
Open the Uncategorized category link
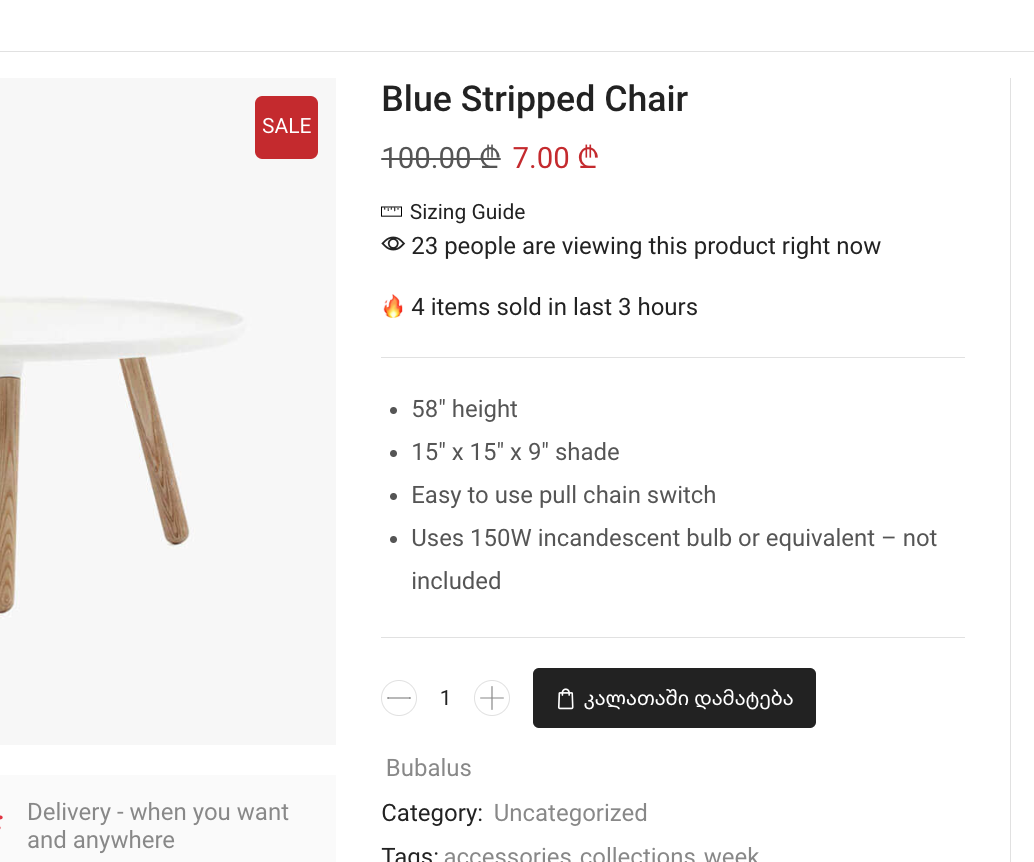coord(570,813)
